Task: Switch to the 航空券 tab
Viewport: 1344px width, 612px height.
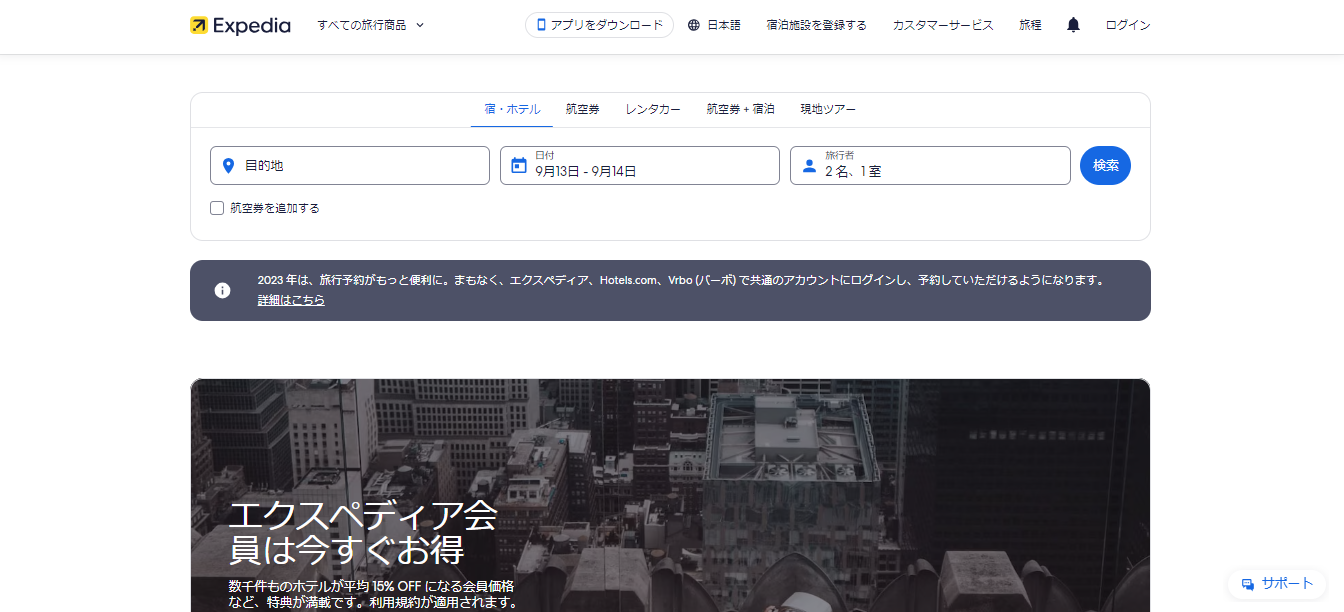Action: pyautogui.click(x=582, y=109)
